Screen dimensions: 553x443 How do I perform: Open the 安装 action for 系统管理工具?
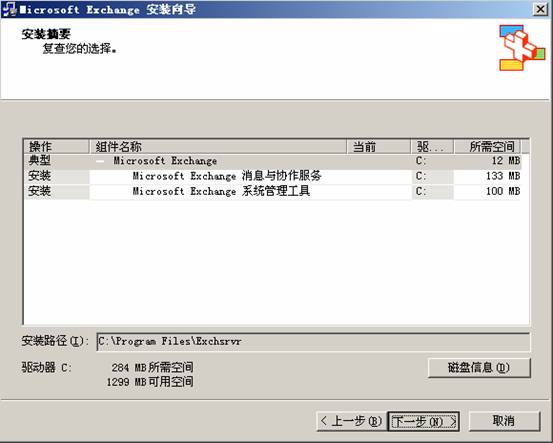point(56,192)
